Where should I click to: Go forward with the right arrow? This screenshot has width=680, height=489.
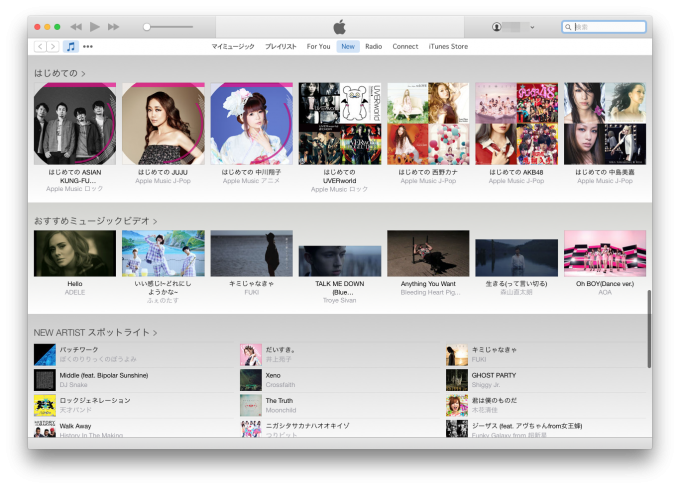53,46
